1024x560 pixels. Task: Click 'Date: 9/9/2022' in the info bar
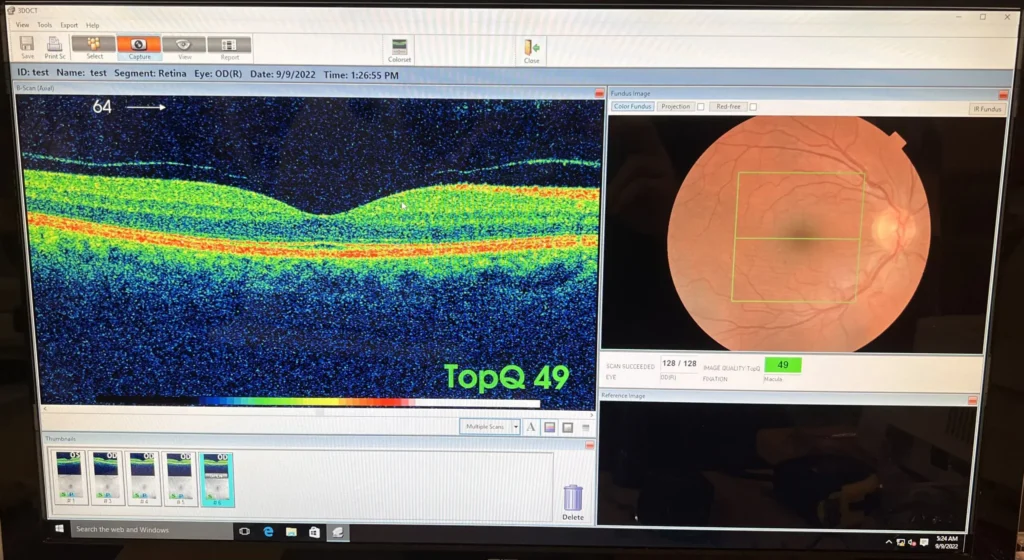pyautogui.click(x=283, y=74)
